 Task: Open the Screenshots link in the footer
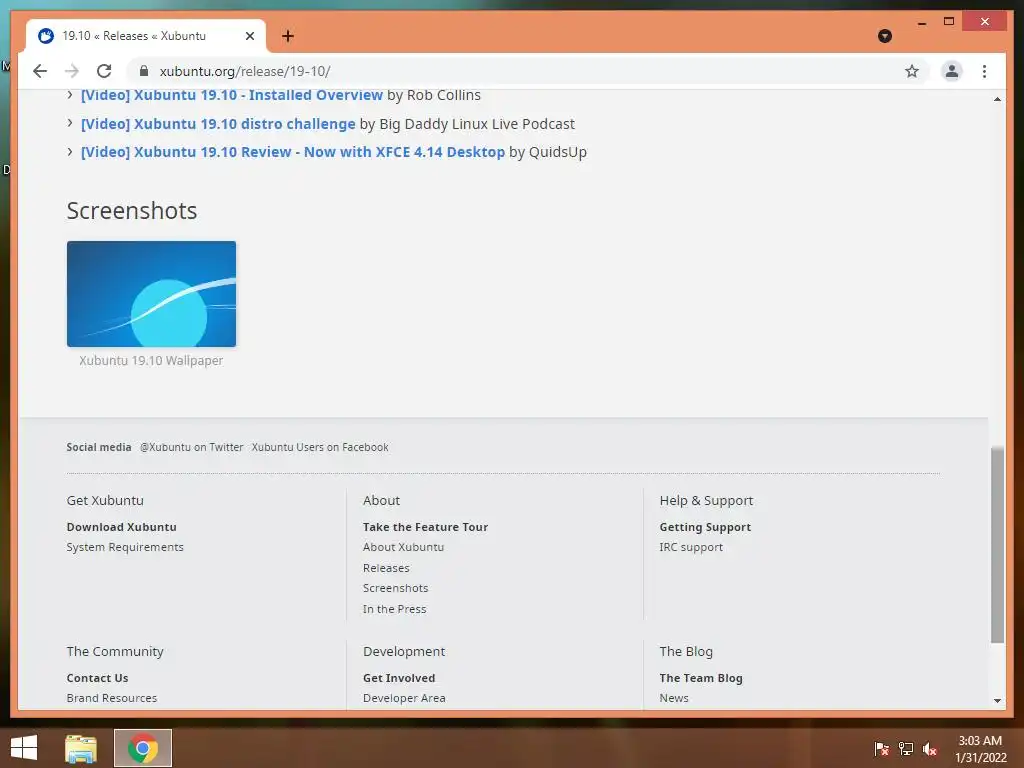pos(396,588)
